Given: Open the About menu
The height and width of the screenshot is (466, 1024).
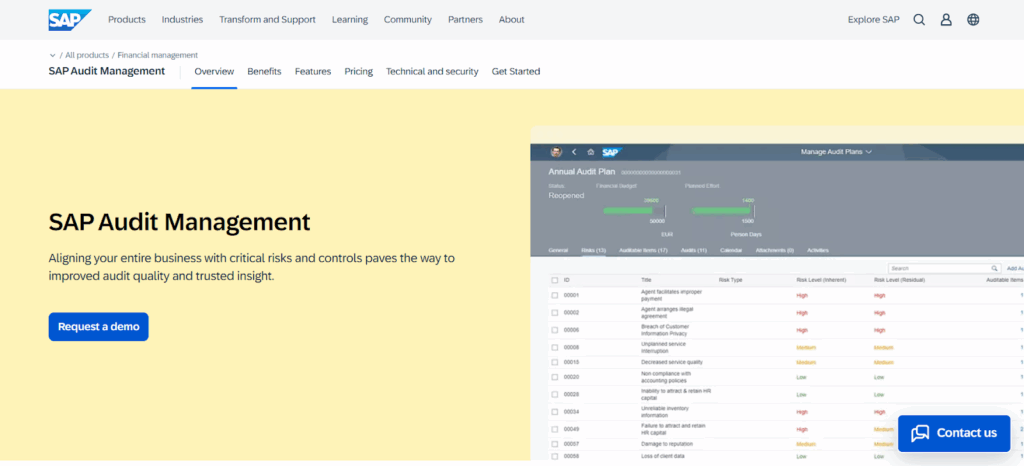Looking at the screenshot, I should (511, 20).
